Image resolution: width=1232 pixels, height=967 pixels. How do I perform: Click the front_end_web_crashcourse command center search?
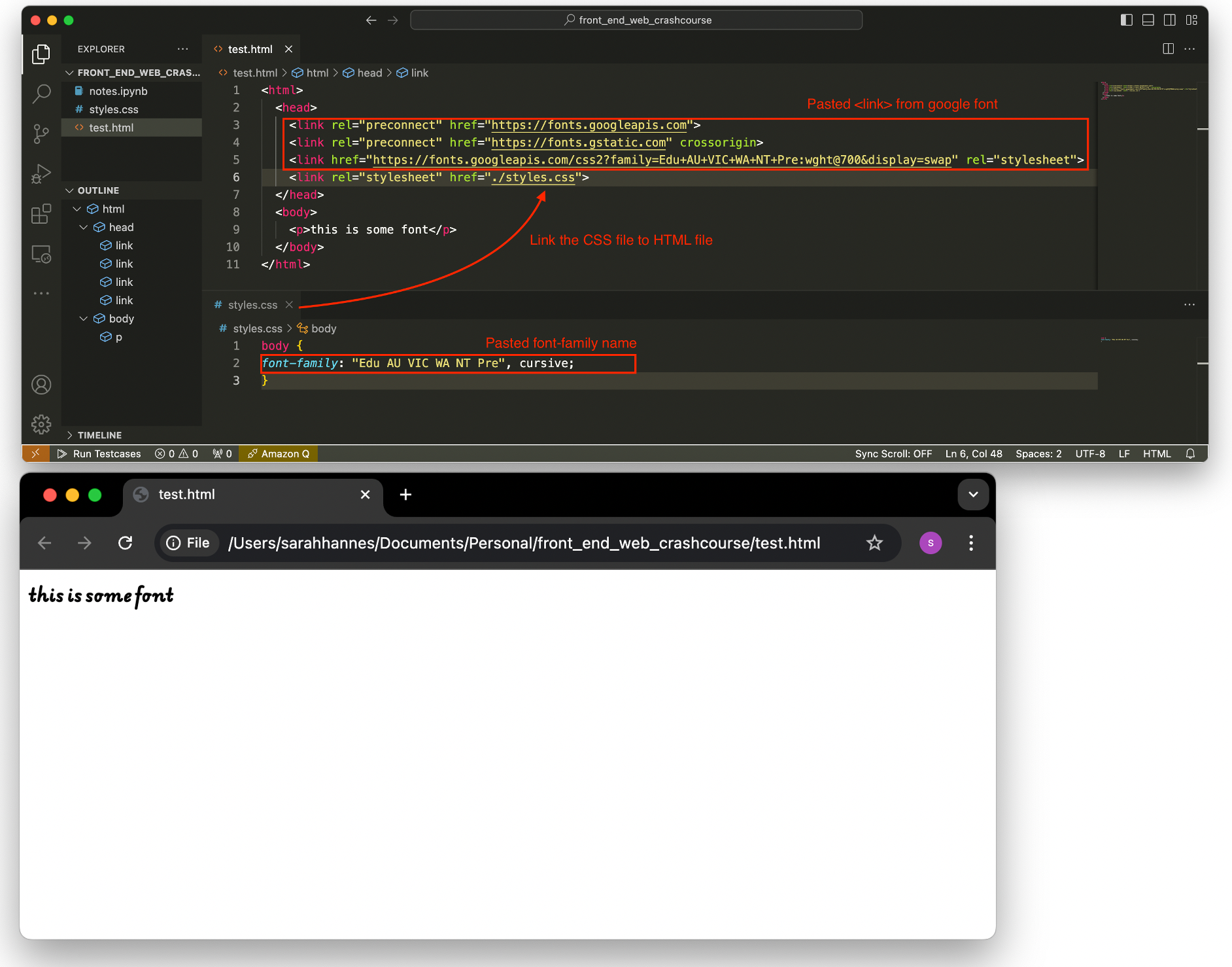(636, 20)
